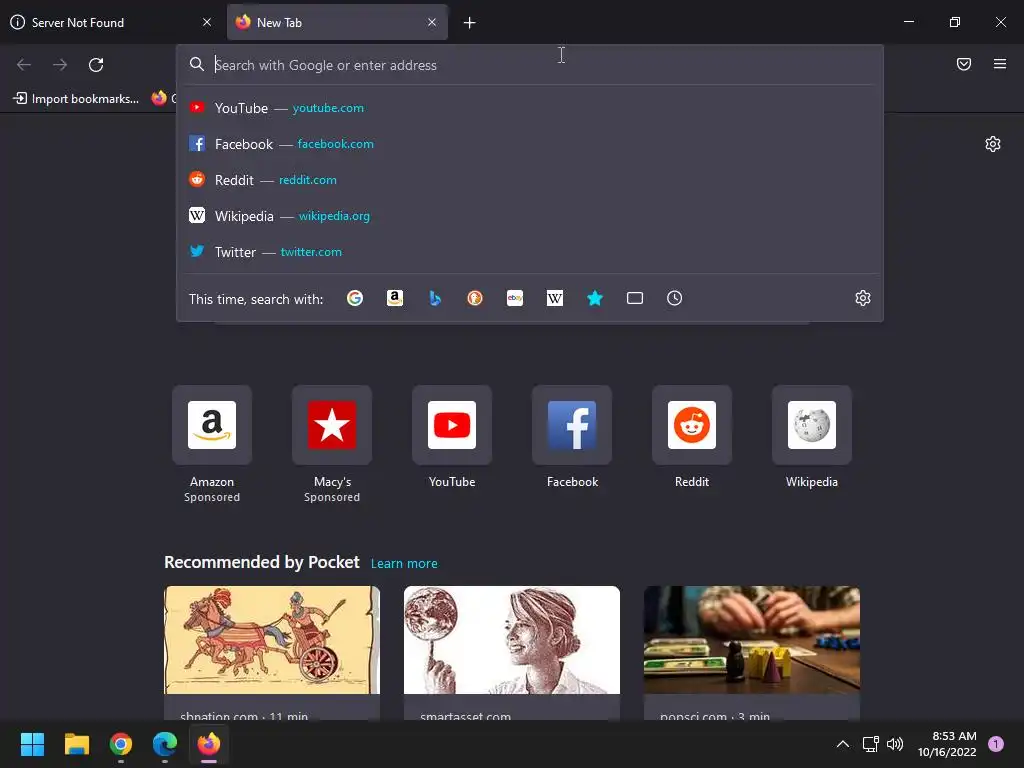Open search settings gear in dropdown
Viewport: 1024px width, 768px height.
pos(863,298)
